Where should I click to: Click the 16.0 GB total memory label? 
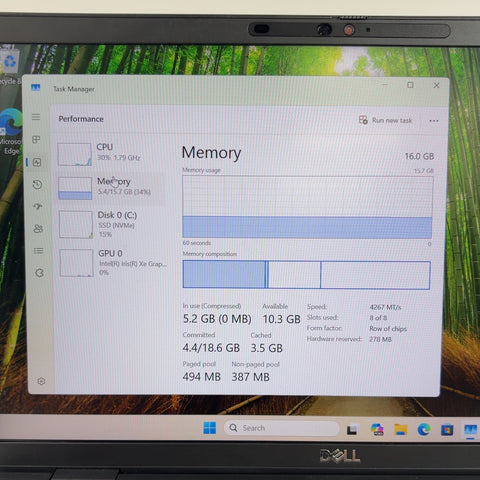click(x=419, y=156)
